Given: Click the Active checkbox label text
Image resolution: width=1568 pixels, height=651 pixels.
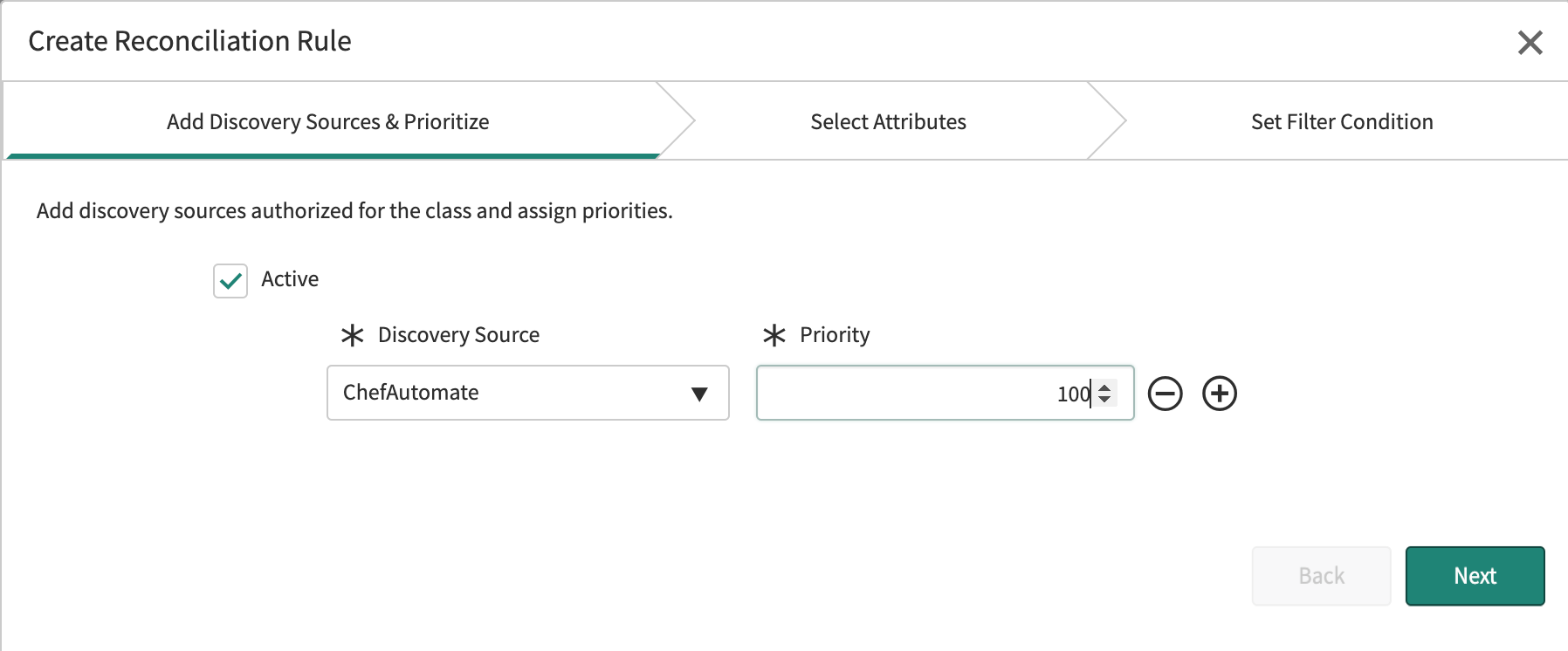Looking at the screenshot, I should [x=290, y=279].
